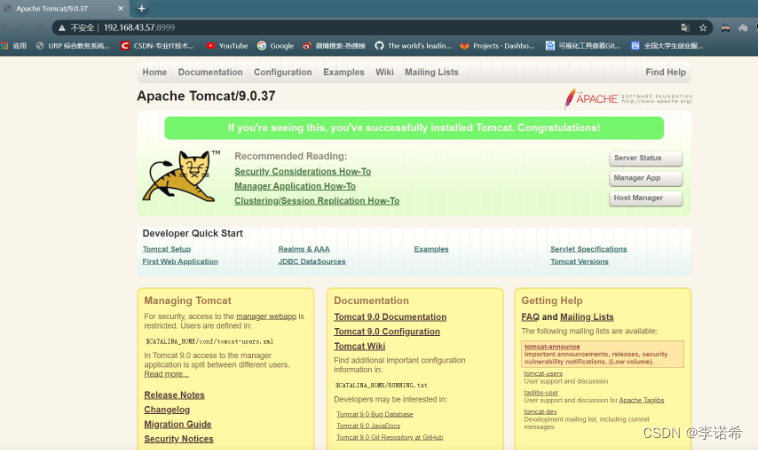758x450 pixels.
Task: Open the Google bookmark
Action: [x=276, y=46]
